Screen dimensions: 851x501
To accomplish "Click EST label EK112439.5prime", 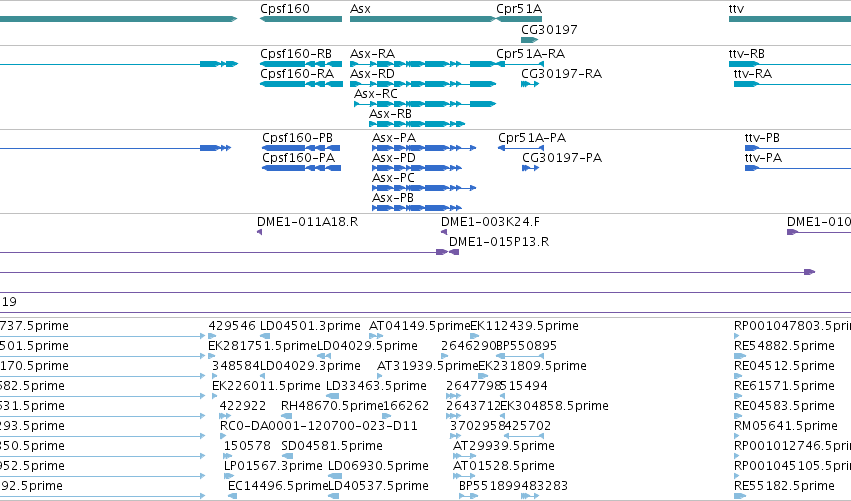I will tap(524, 326).
